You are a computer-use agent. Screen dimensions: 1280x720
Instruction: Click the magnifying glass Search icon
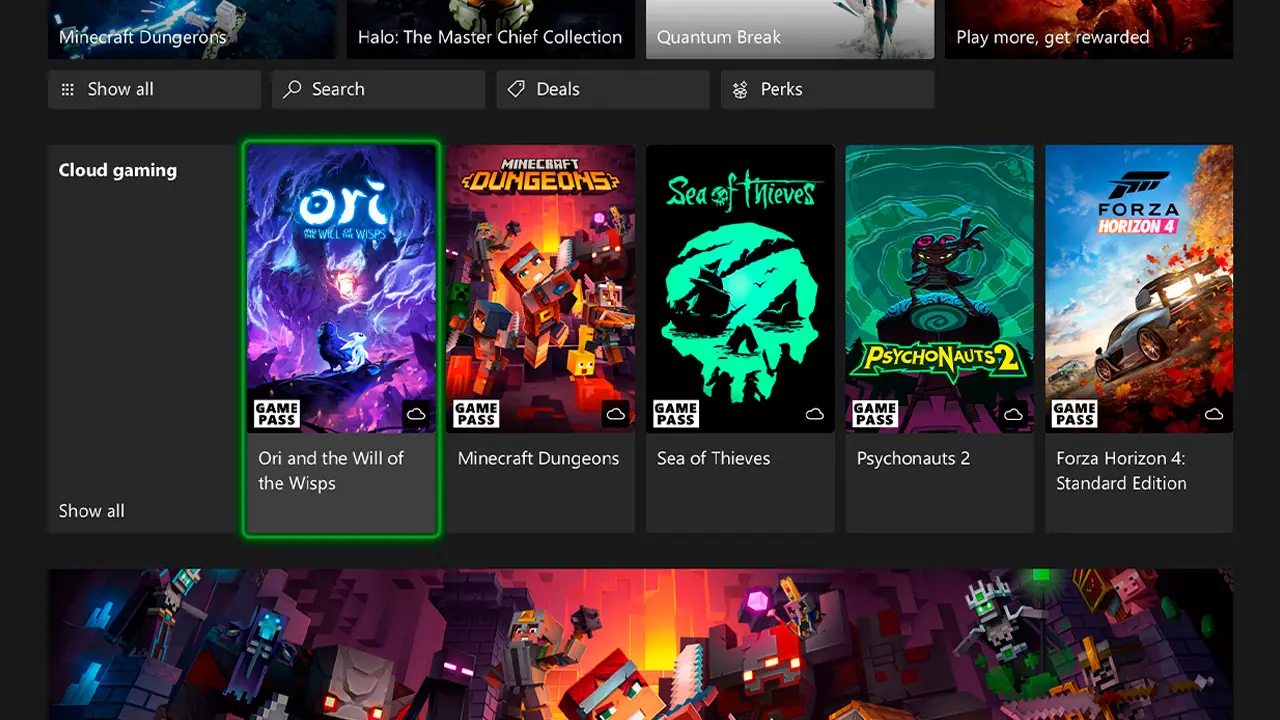coord(292,89)
